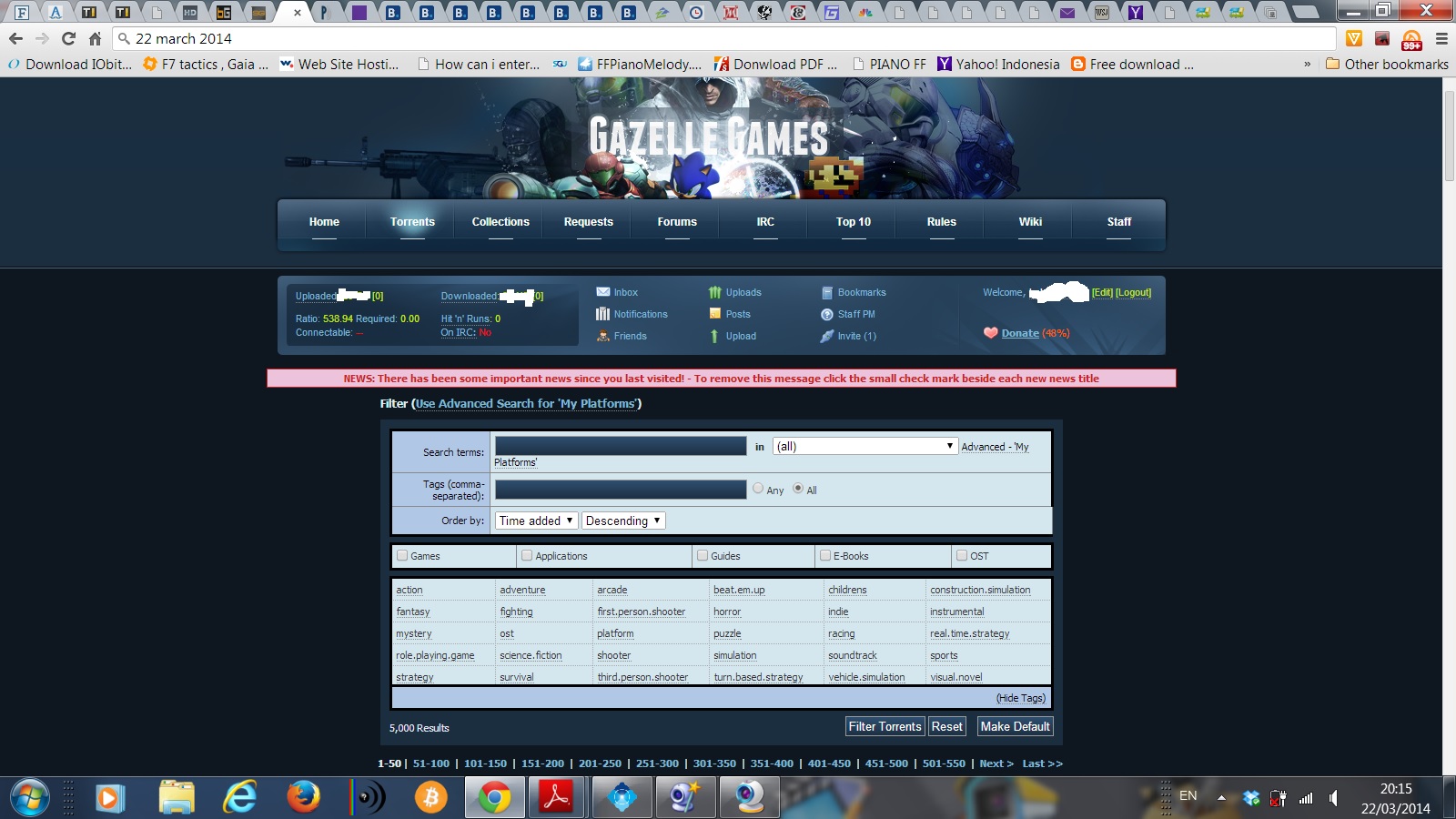Screen dimensions: 1456x819
Task: Open the Staff nav tab
Action: tap(1118, 222)
